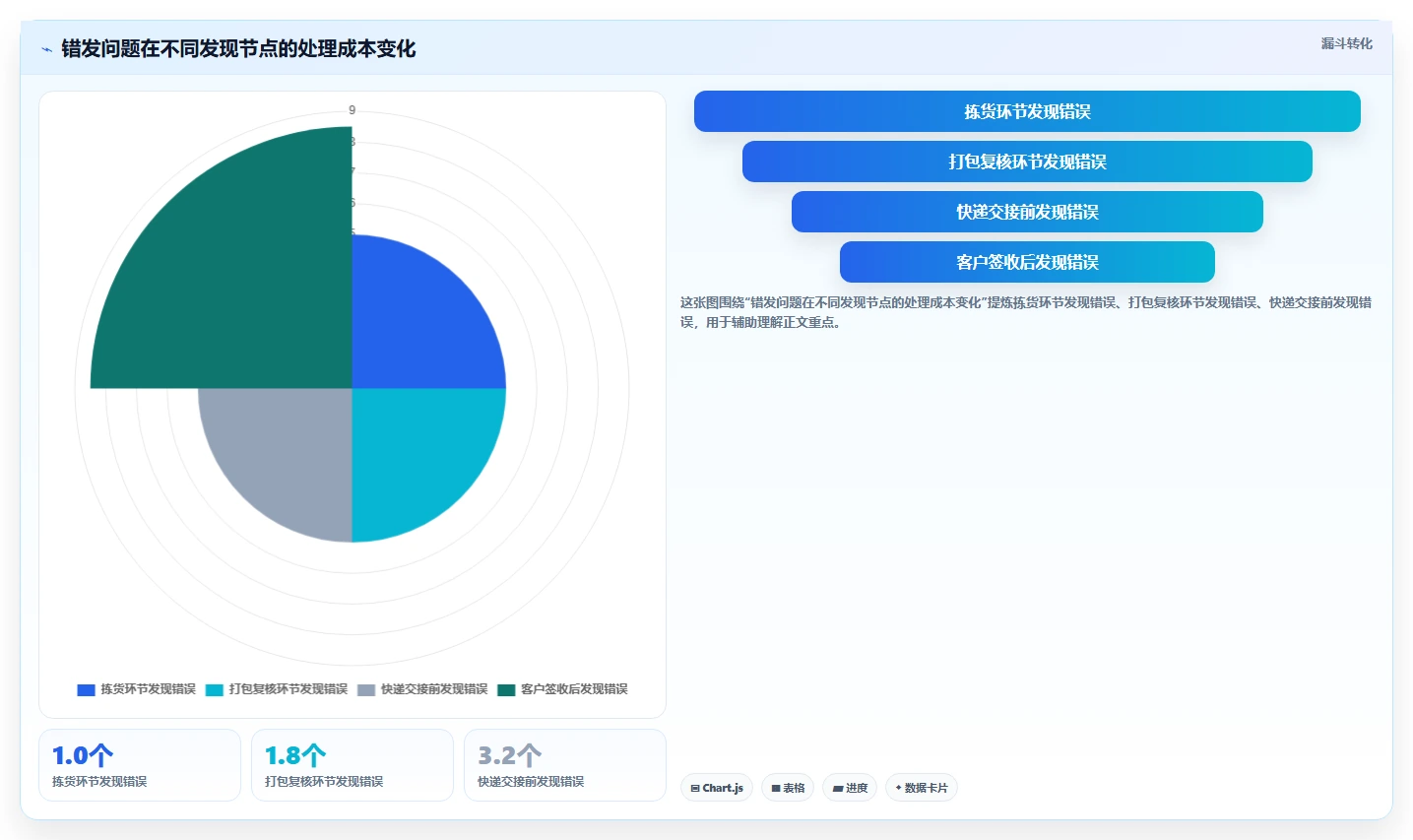The width and height of the screenshot is (1413, 840).
Task: Toggle the gray 快递交接前发现错误 legend swatch
Action: (366, 689)
